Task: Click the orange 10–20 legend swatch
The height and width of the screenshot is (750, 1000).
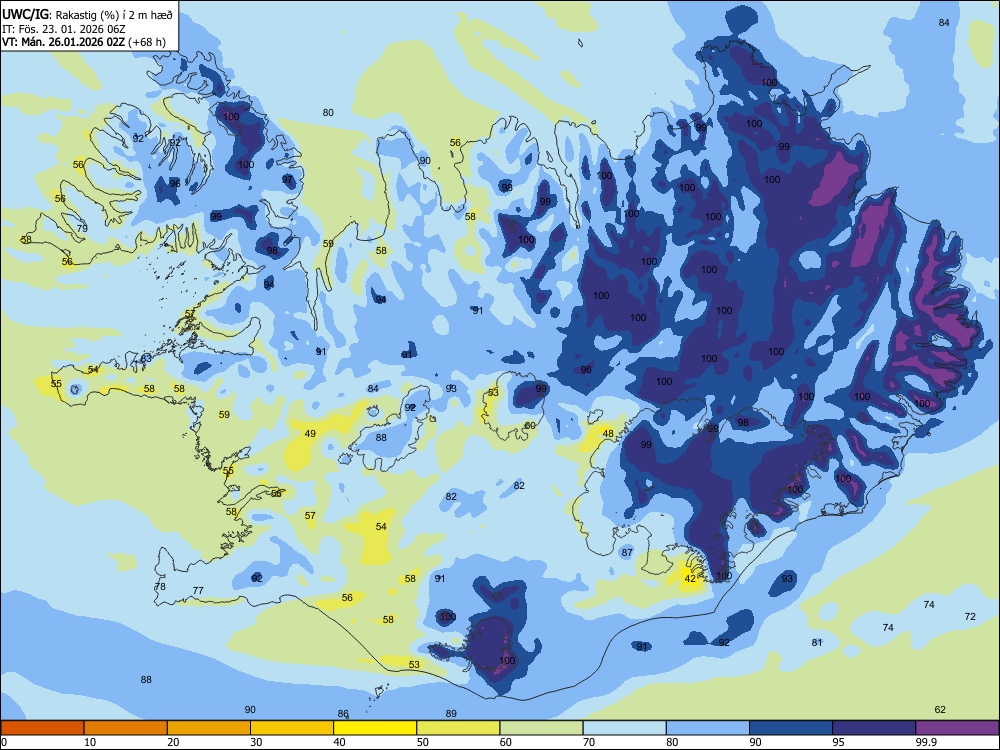Action: click(126, 728)
